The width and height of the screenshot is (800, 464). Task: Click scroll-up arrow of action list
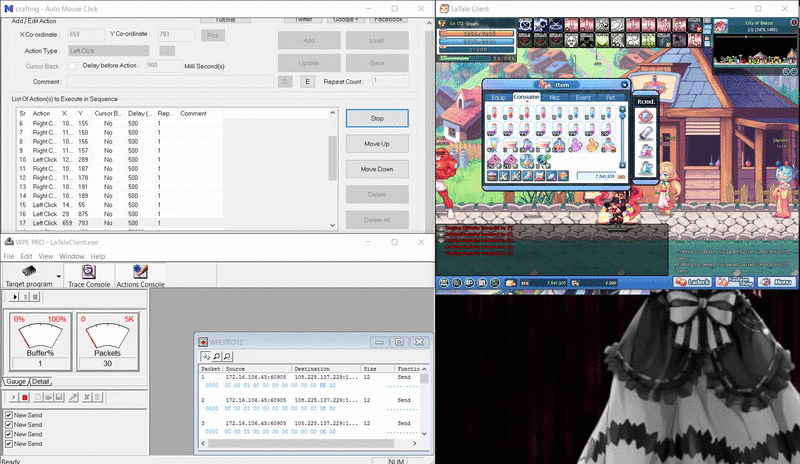tap(333, 113)
